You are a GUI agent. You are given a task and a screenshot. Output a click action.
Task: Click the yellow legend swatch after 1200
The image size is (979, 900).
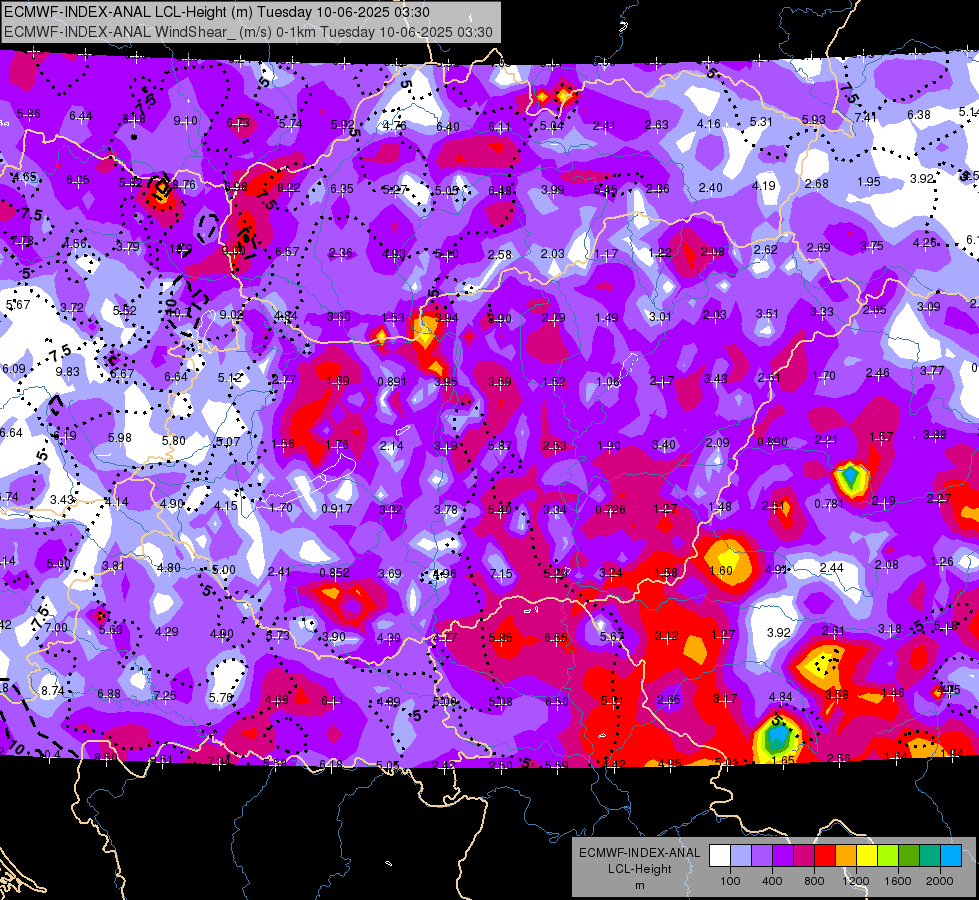(x=867, y=856)
